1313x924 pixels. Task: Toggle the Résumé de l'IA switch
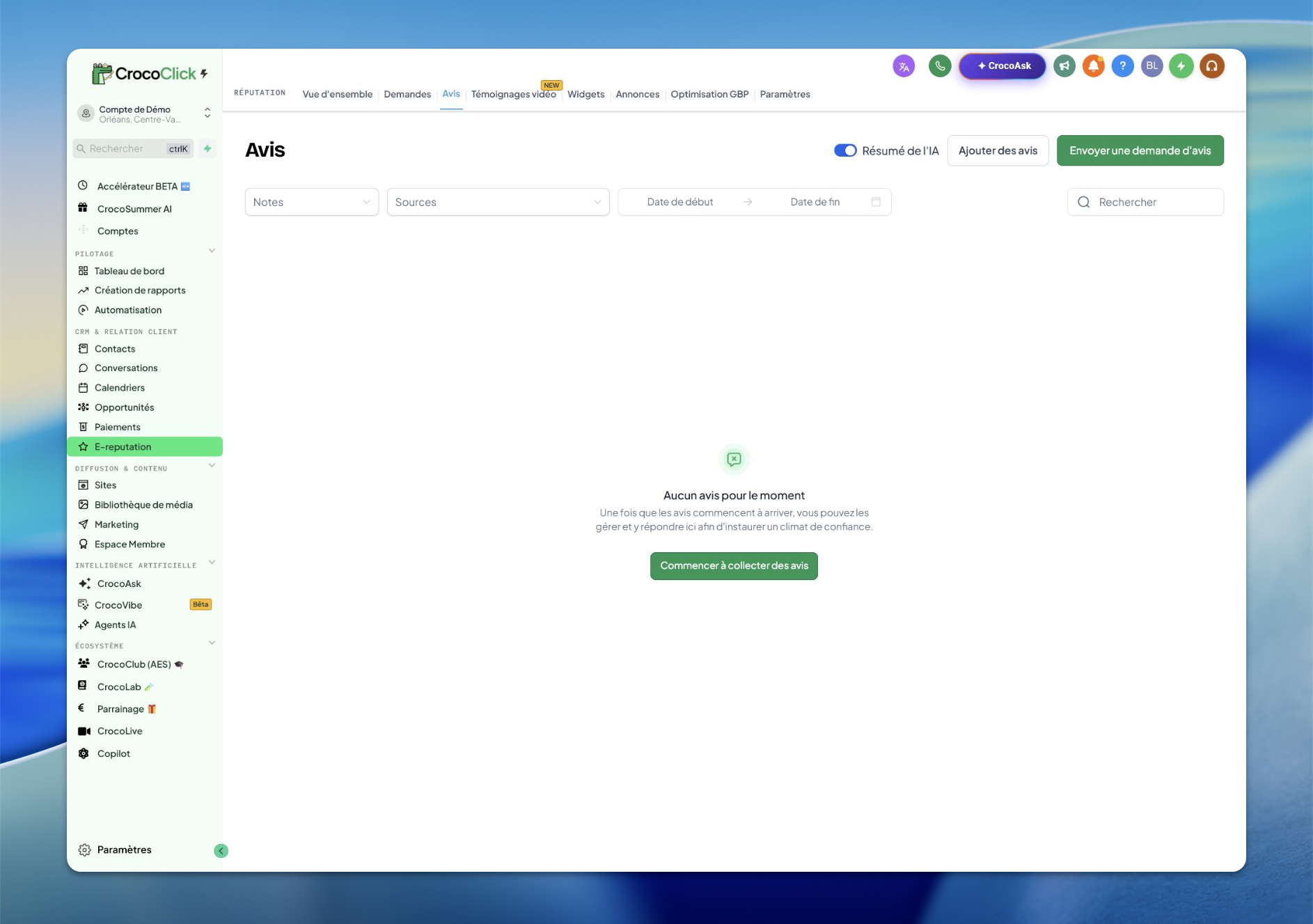[845, 150]
